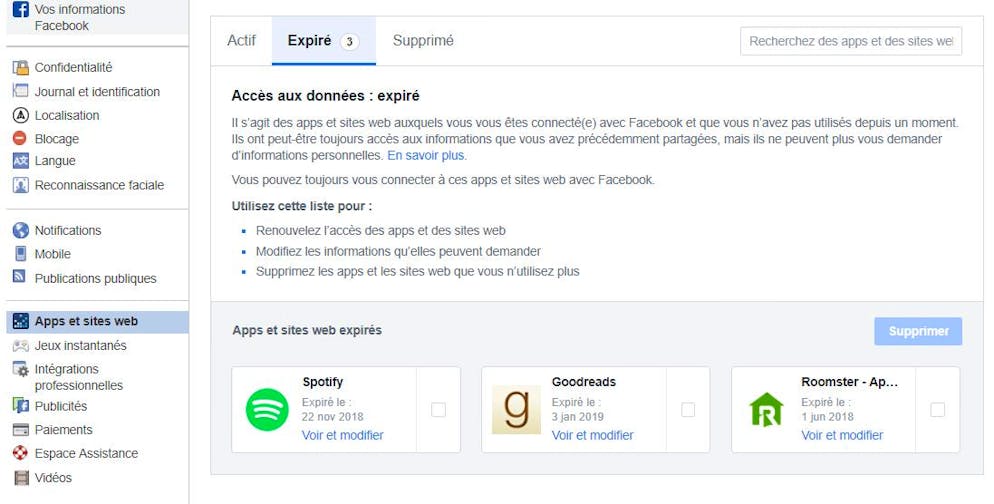994x504 pixels.
Task: Focus the apps and sites search field
Action: (851, 41)
